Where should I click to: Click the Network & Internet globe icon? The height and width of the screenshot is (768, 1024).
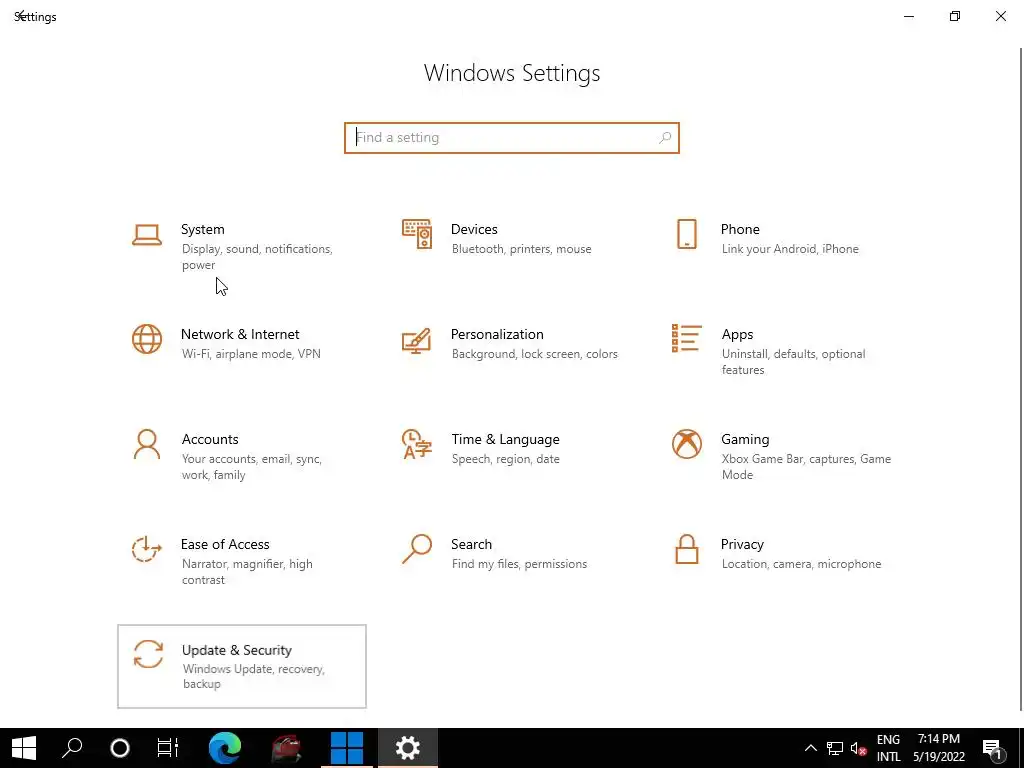[x=147, y=339]
